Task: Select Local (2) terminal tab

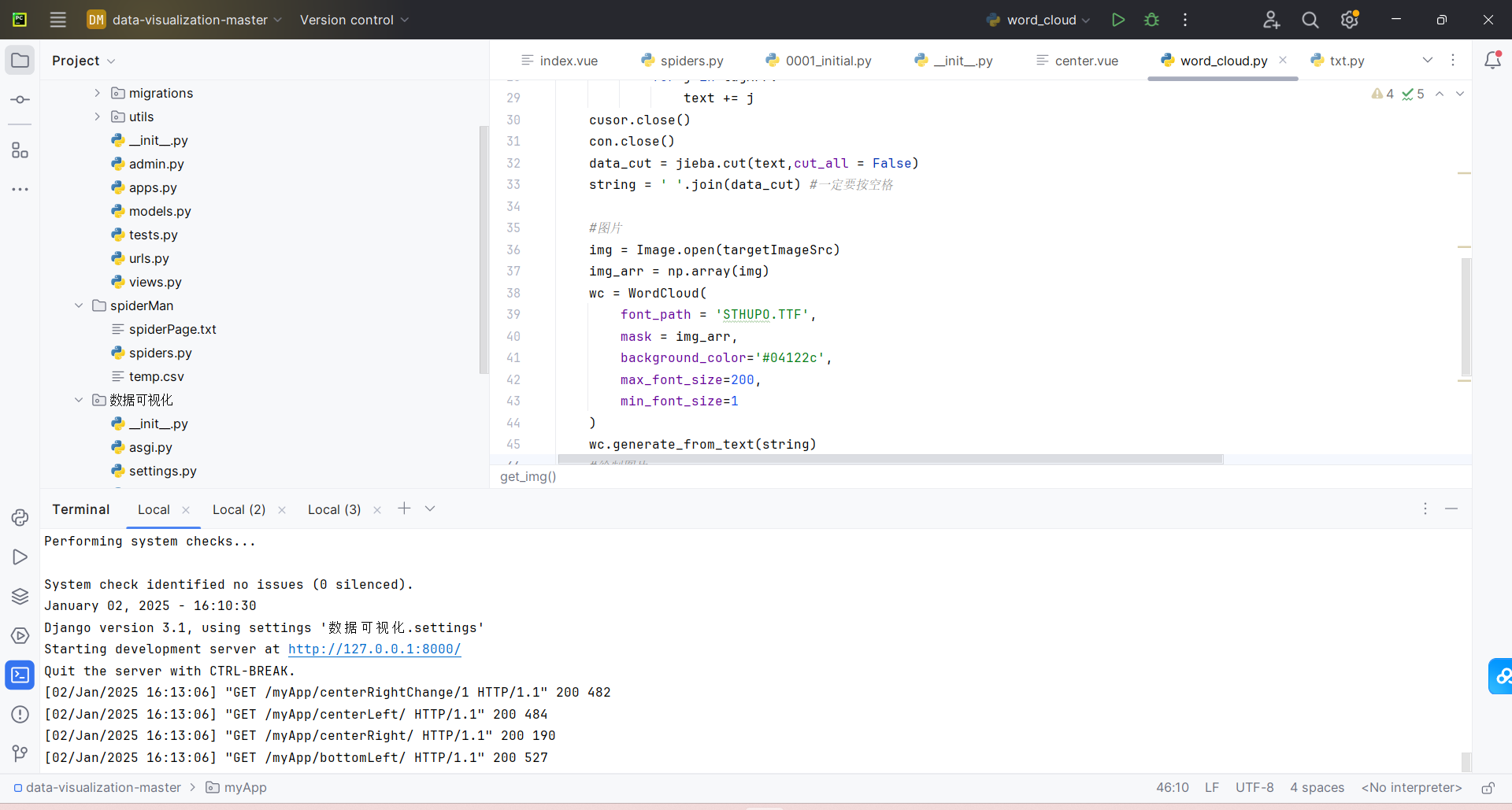Action: [239, 509]
